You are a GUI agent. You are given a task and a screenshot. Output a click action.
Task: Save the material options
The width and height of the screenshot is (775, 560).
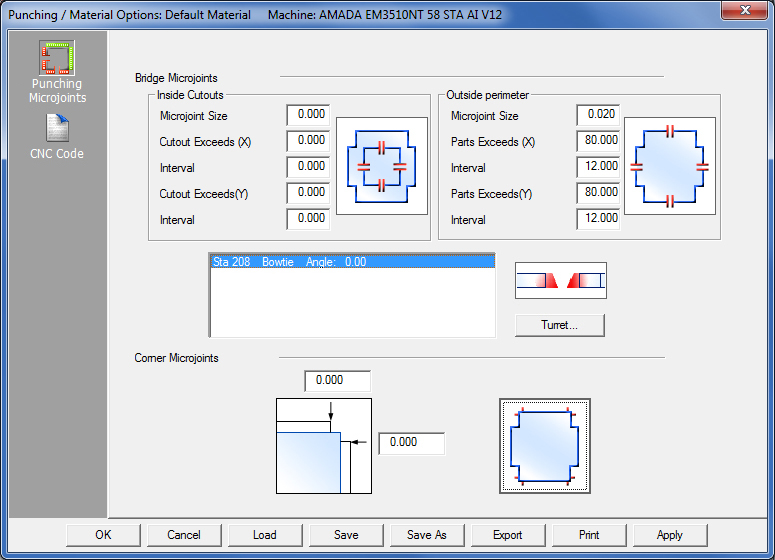(x=346, y=535)
